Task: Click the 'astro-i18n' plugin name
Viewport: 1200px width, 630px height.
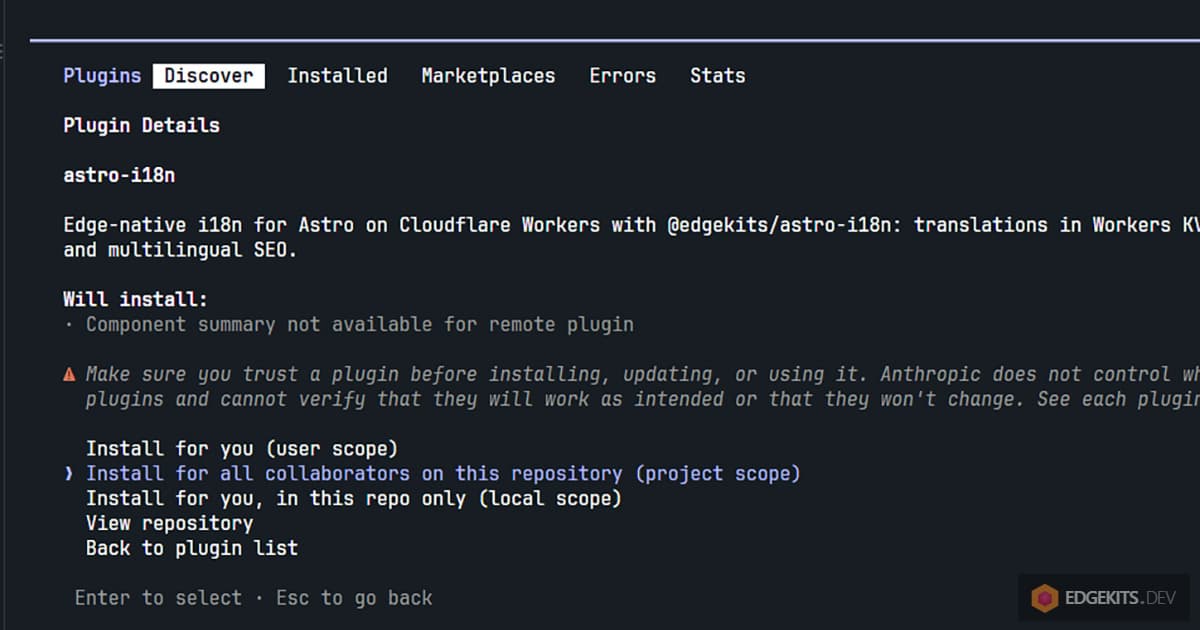Action: click(119, 175)
